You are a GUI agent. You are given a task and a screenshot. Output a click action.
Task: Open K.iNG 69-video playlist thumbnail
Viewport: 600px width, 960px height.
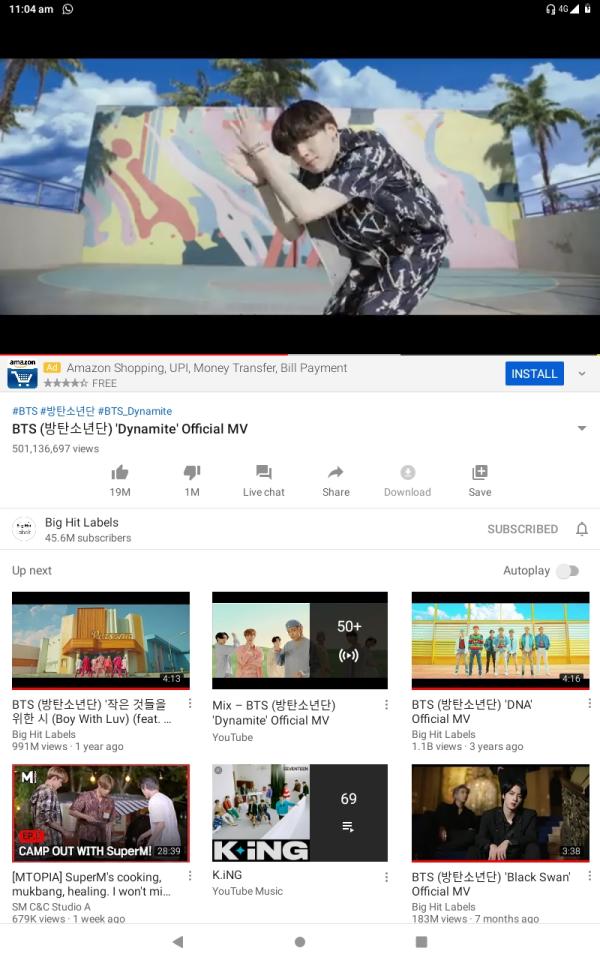[x=300, y=813]
